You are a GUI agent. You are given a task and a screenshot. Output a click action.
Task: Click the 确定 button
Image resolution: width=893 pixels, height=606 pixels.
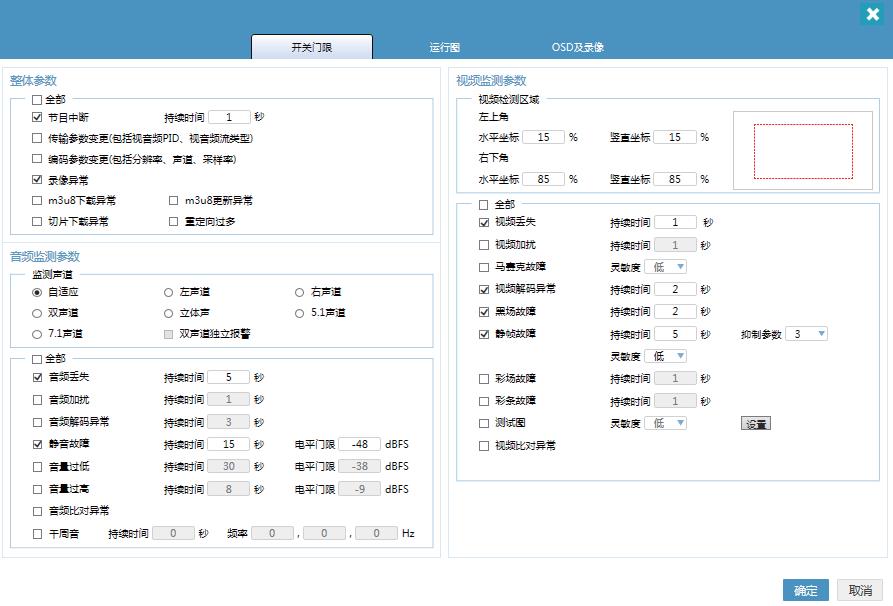pyautogui.click(x=805, y=591)
